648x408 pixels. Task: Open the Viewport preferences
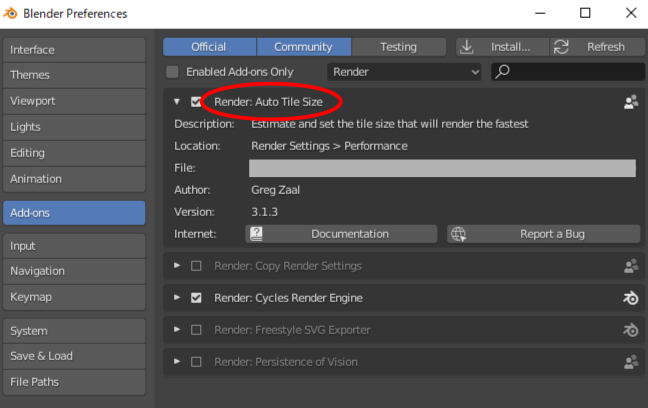[x=74, y=101]
